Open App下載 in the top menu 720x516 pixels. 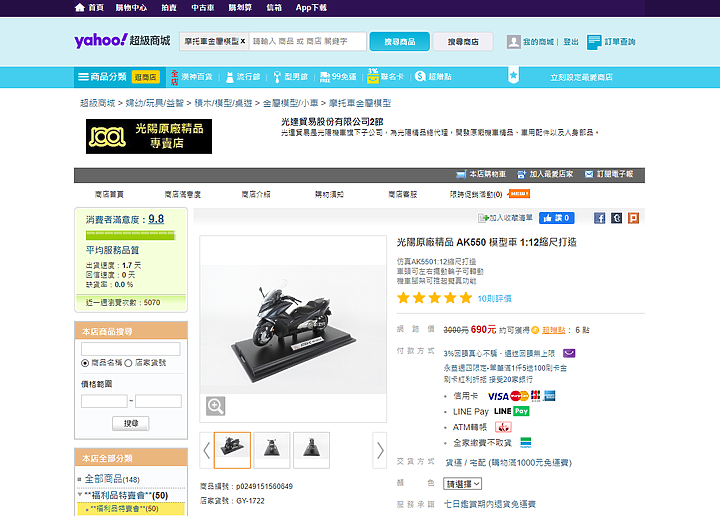click(x=311, y=7)
